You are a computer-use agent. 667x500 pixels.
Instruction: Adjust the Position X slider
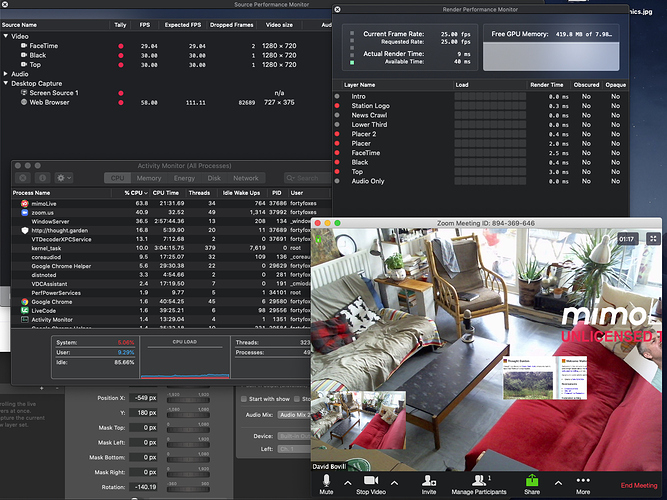point(188,400)
